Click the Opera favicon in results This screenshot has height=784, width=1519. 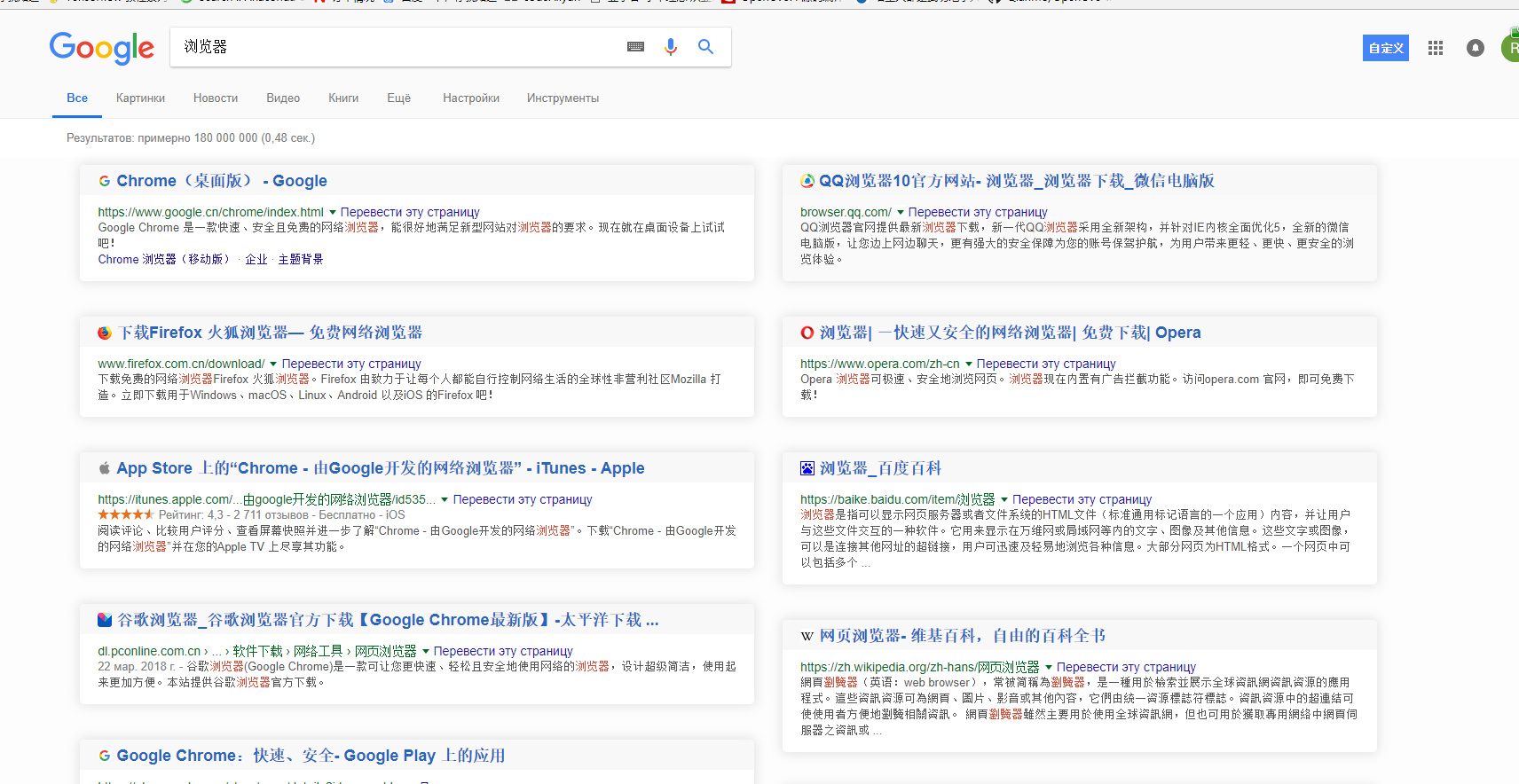[x=807, y=333]
